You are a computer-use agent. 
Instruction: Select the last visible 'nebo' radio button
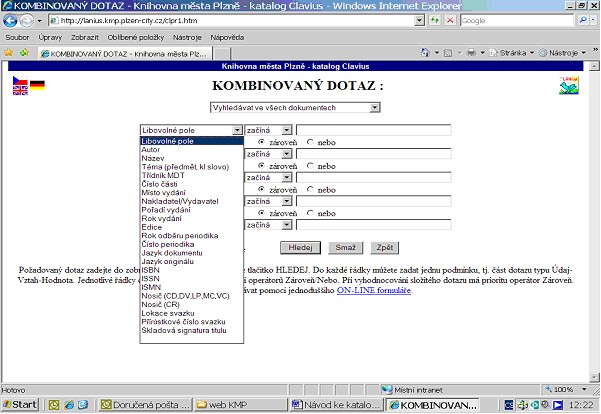click(310, 212)
